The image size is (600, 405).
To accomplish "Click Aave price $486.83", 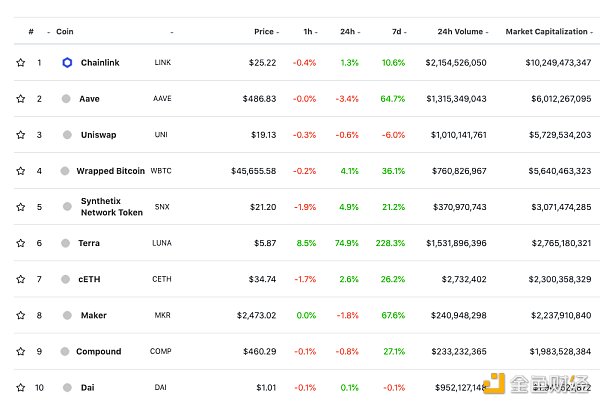I will [259, 99].
